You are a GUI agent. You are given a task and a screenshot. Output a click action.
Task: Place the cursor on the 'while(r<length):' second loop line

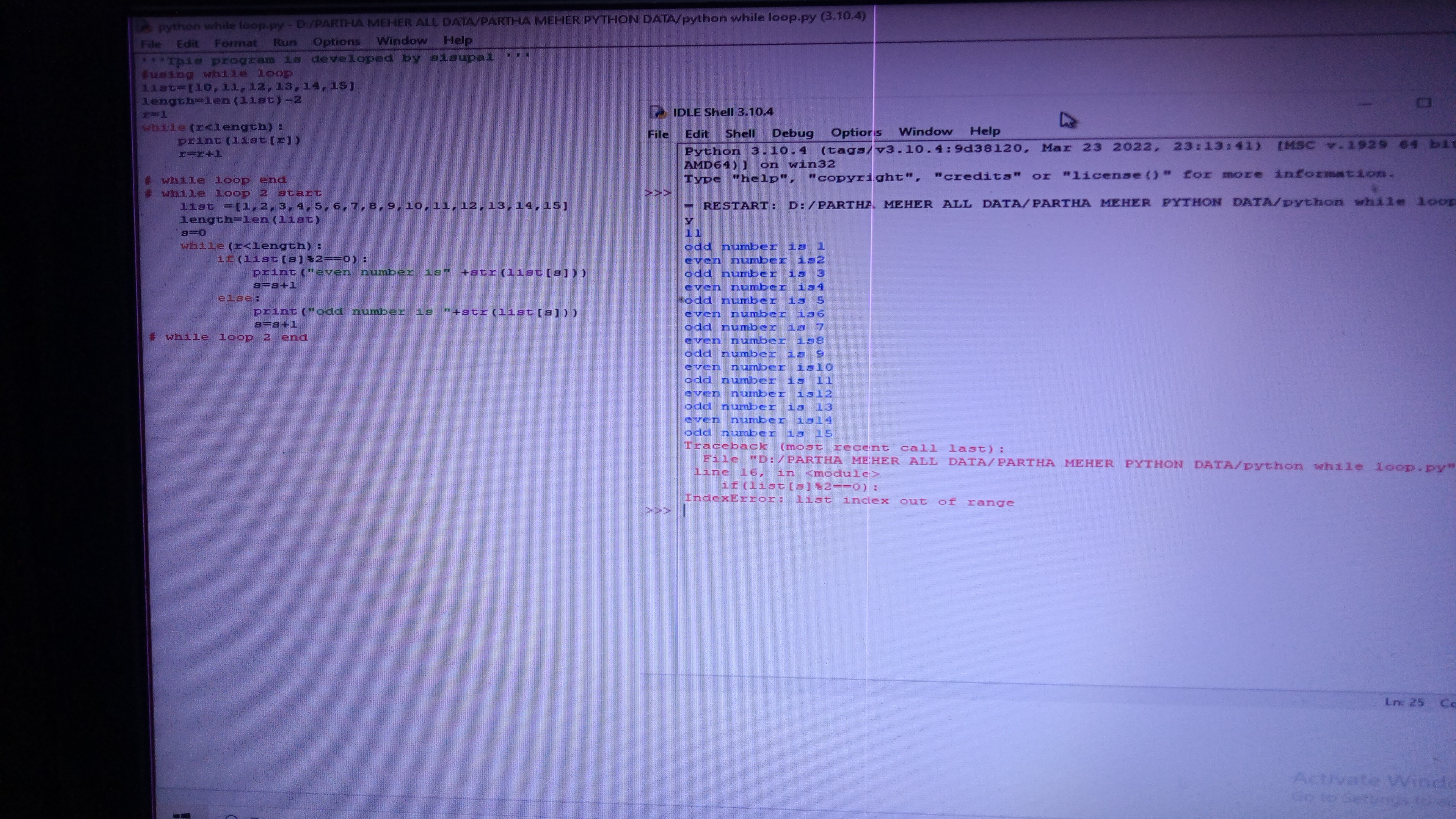pos(251,246)
